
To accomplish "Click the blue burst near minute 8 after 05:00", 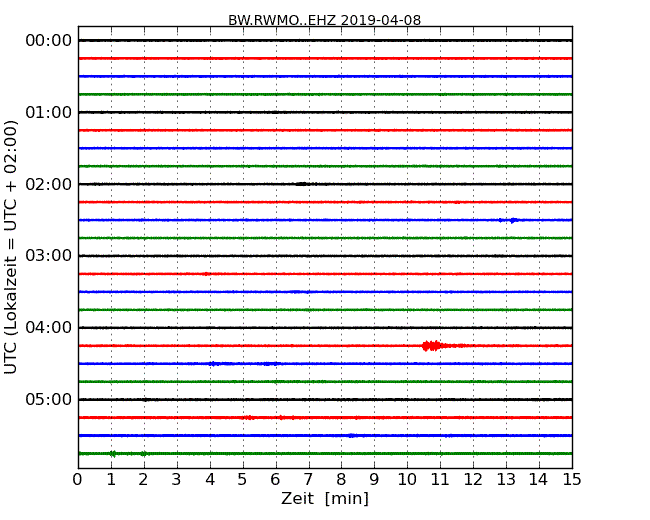I will point(352,435).
